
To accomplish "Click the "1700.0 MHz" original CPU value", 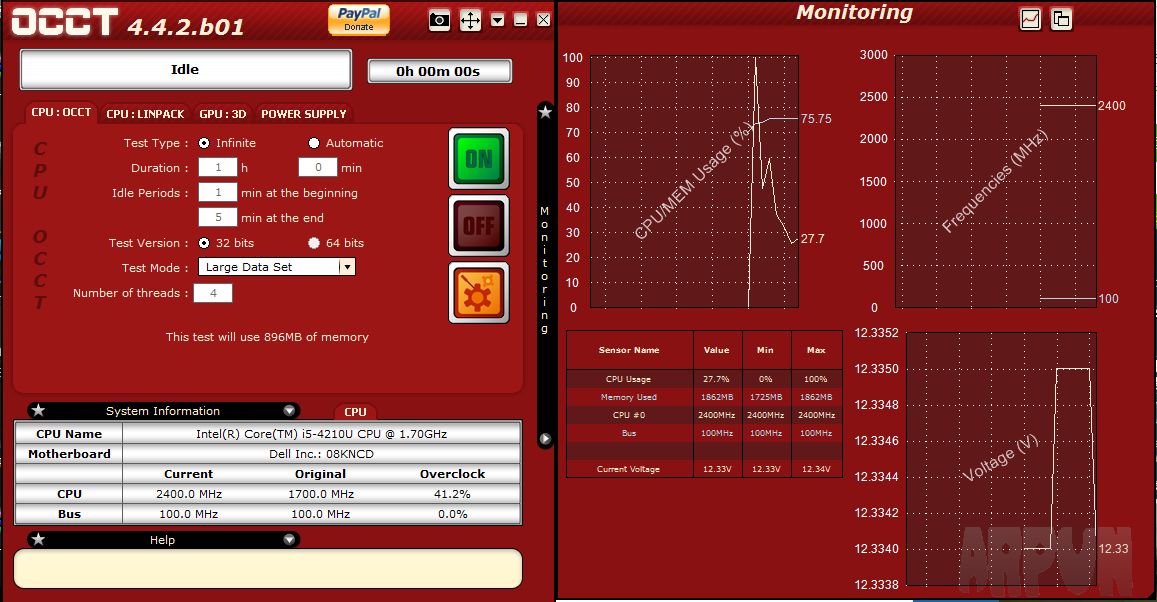I will 321,494.
